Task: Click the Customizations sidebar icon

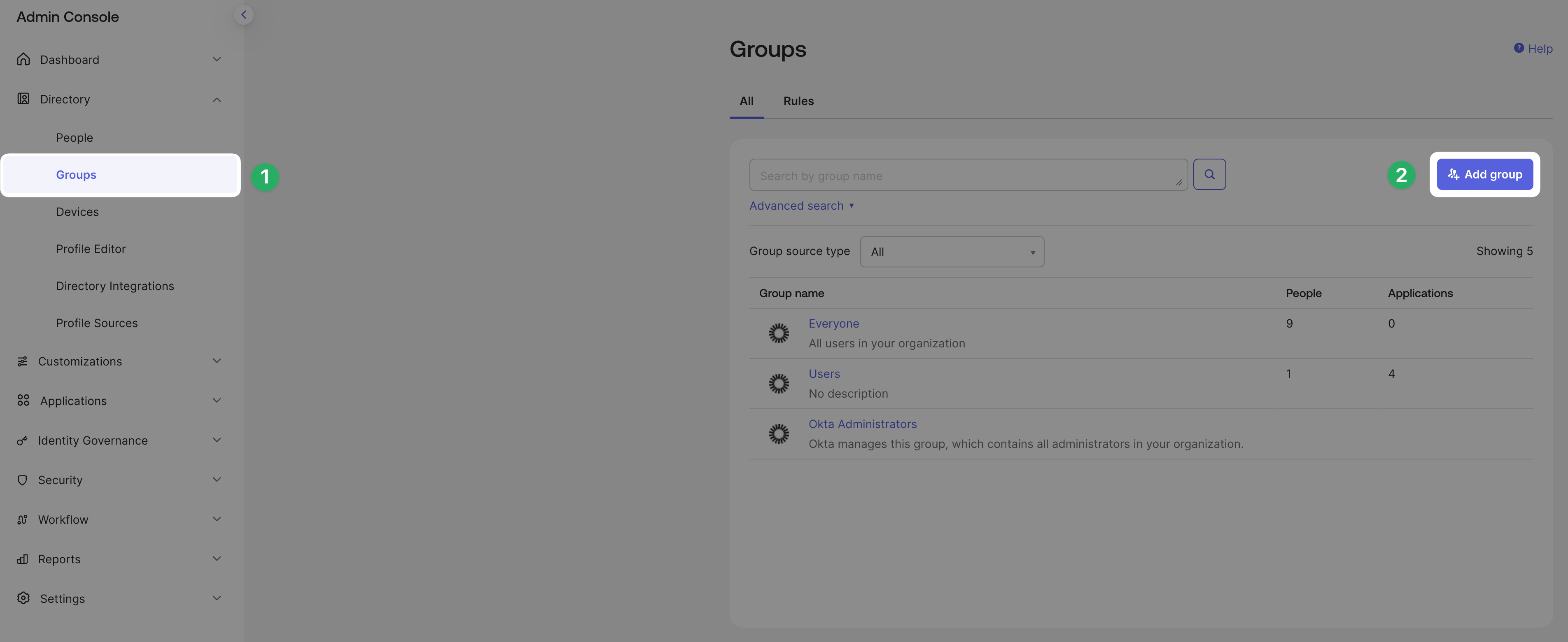Action: (23, 361)
